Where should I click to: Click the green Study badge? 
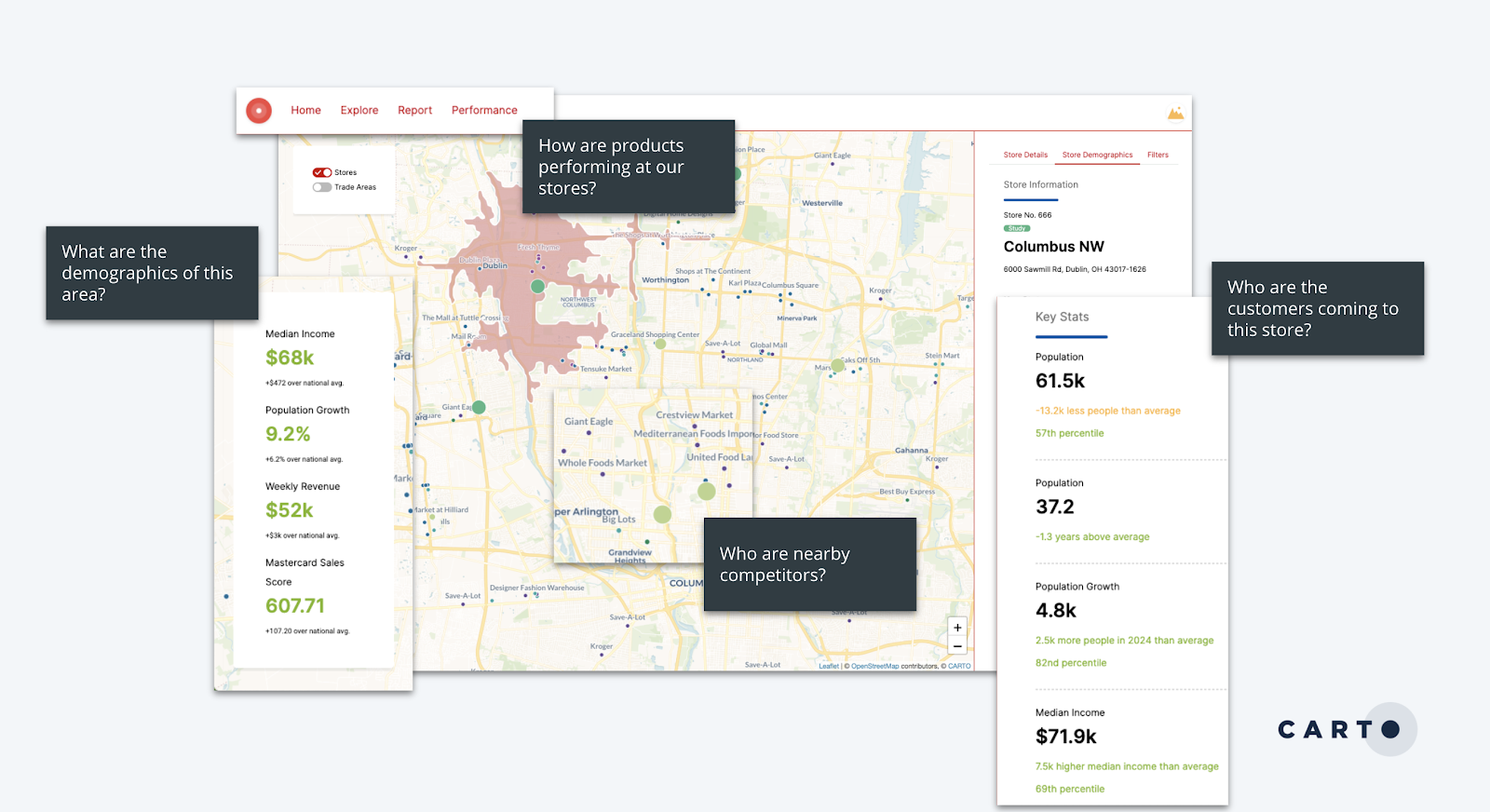coord(1017,228)
